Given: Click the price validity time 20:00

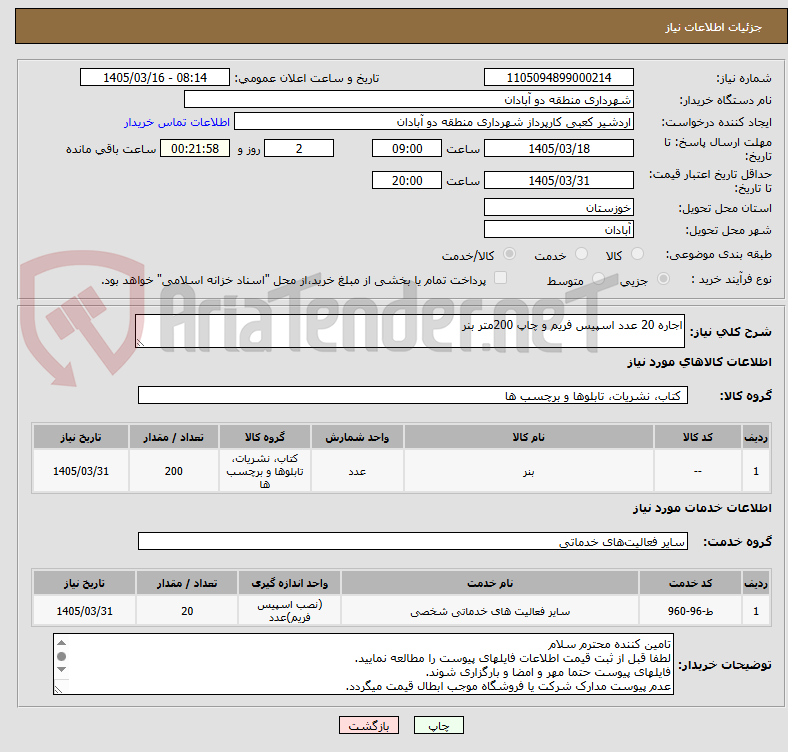Looking at the screenshot, I should point(407,180).
